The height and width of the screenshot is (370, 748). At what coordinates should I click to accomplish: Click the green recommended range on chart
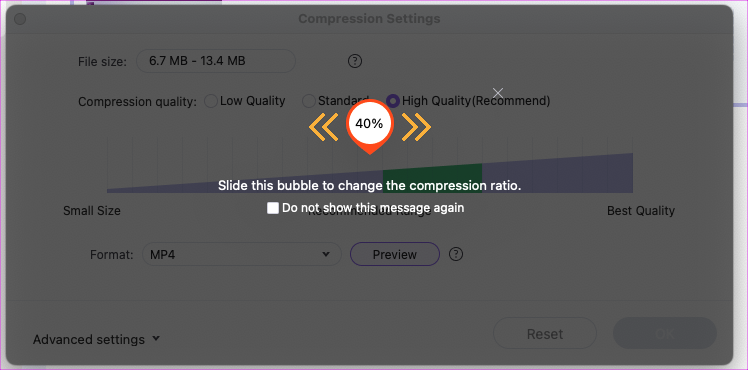[x=432, y=178]
